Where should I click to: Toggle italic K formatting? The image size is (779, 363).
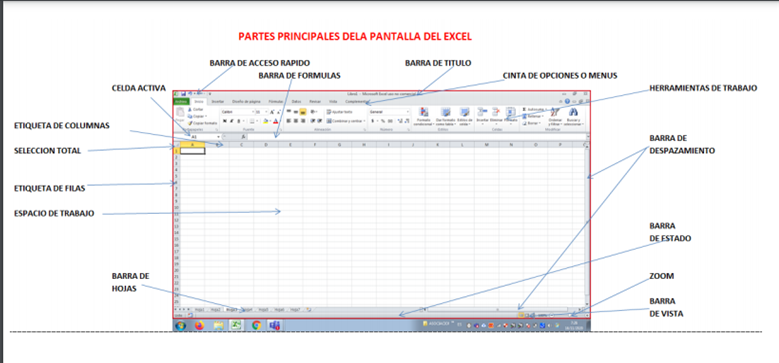pyautogui.click(x=232, y=121)
